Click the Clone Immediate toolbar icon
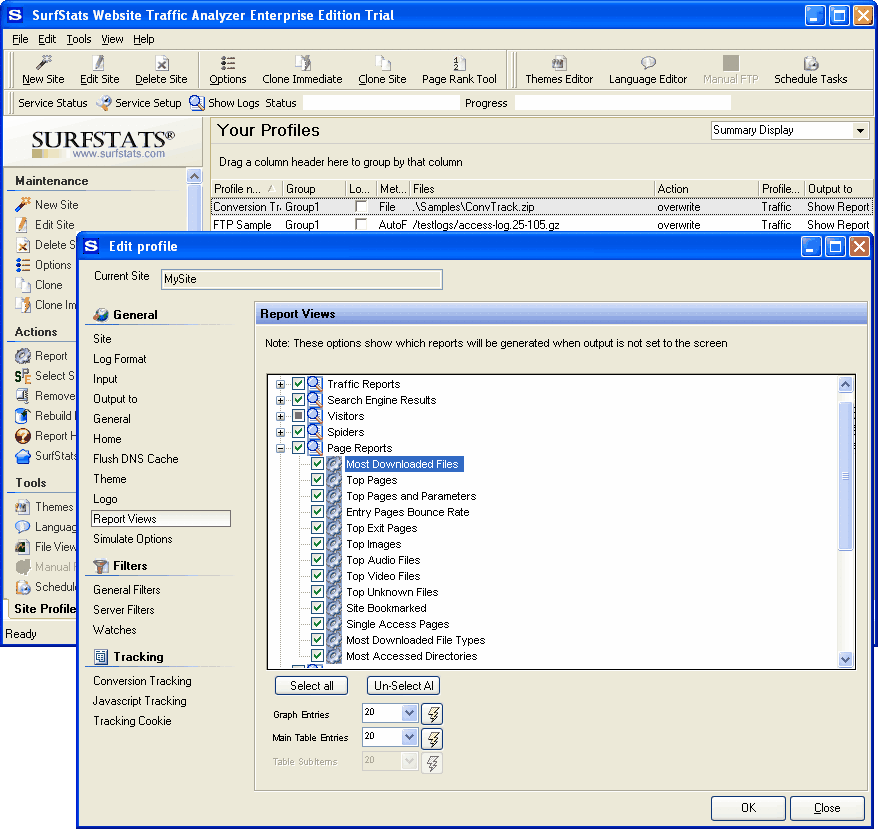This screenshot has height=834, width=878. 302,62
